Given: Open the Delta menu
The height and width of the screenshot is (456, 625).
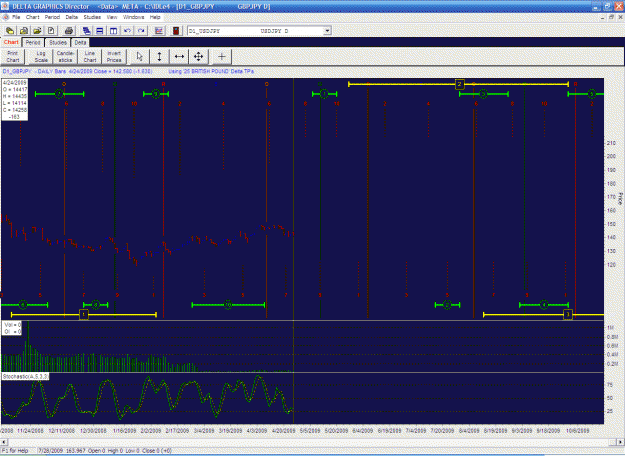Looking at the screenshot, I should coord(72,18).
